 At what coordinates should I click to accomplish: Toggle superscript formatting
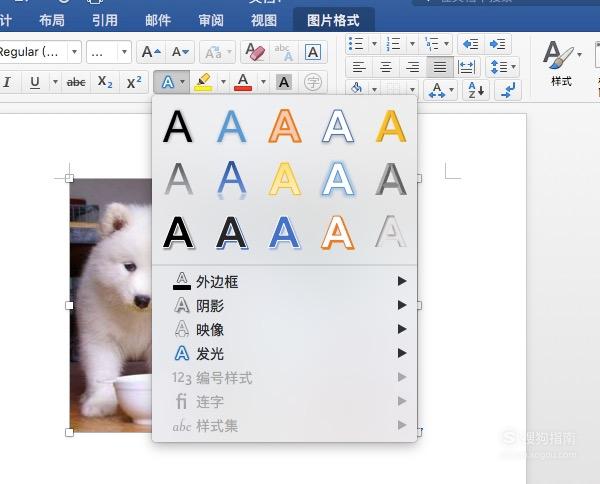click(134, 82)
